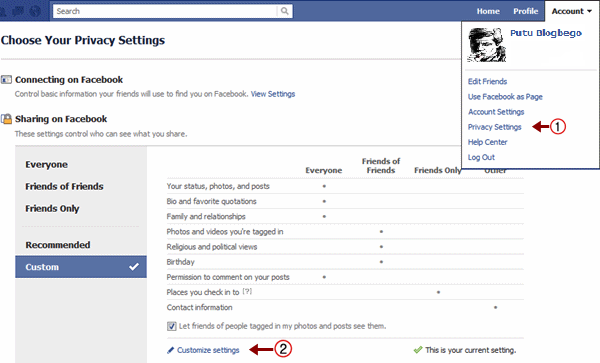Select the Custom privacy preset
The width and height of the screenshot is (600, 363).
coord(81,267)
